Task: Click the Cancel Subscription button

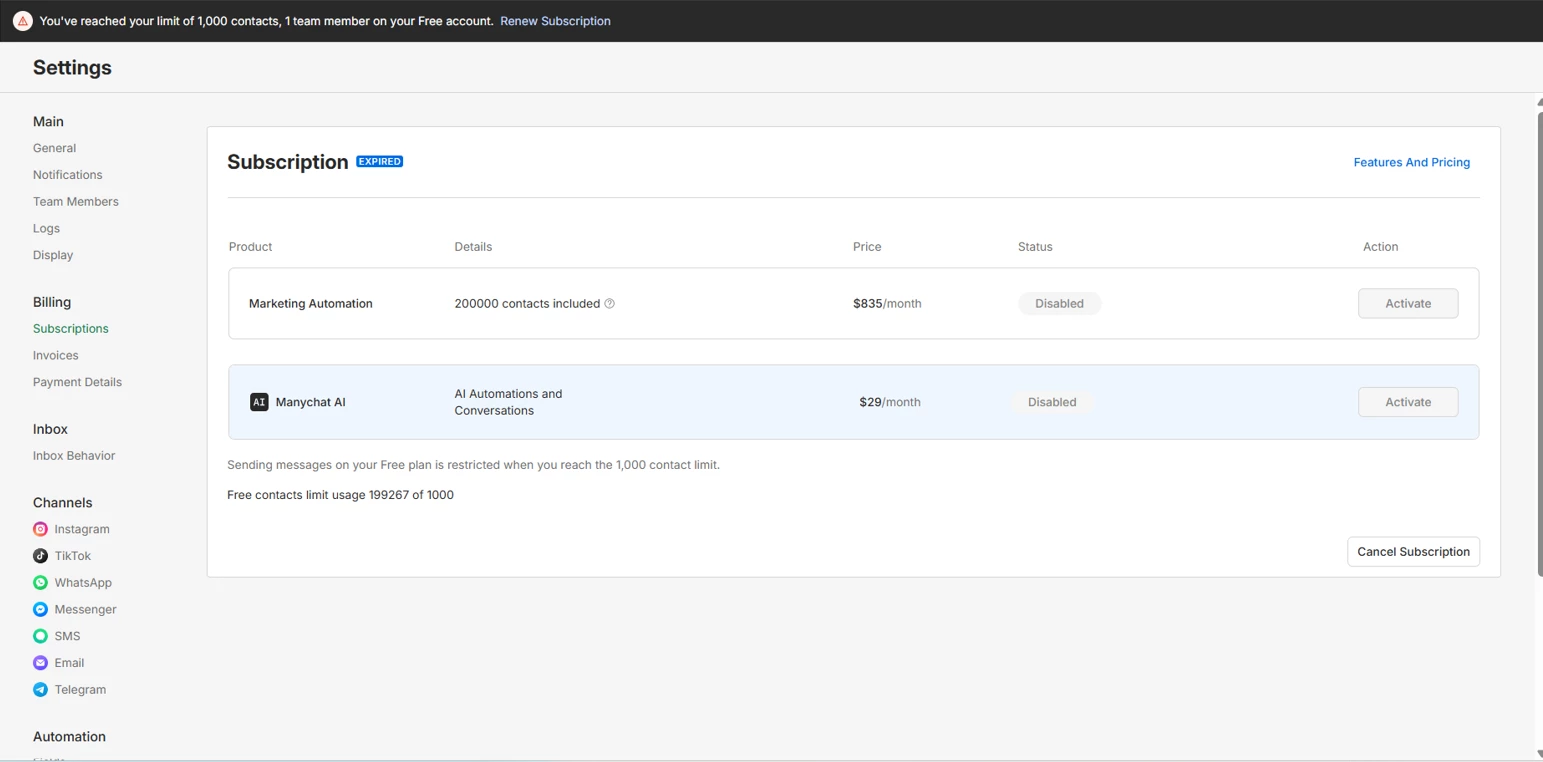Action: coord(1413,552)
